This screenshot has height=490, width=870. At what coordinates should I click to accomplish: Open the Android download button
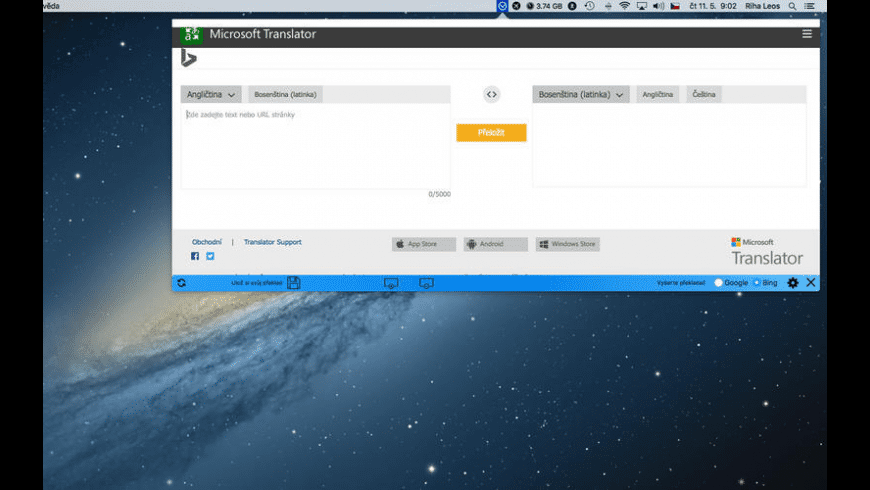pyautogui.click(x=495, y=244)
